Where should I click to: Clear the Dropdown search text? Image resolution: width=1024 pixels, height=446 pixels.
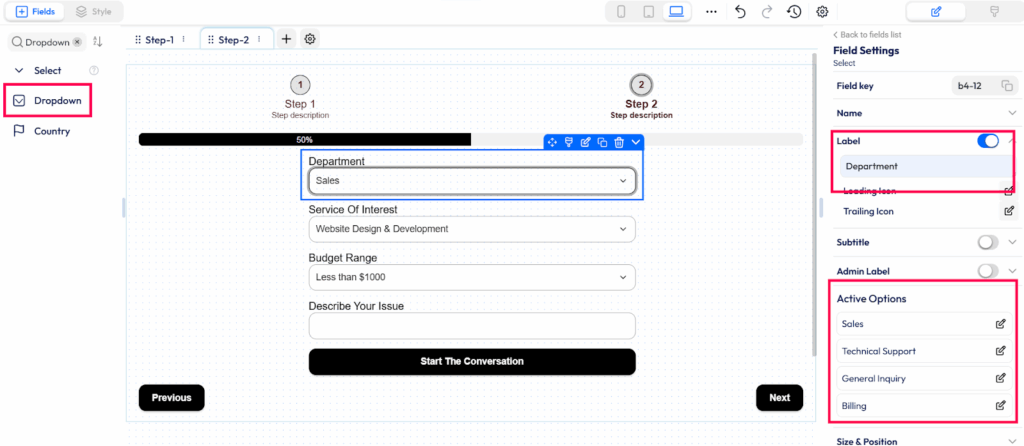77,42
